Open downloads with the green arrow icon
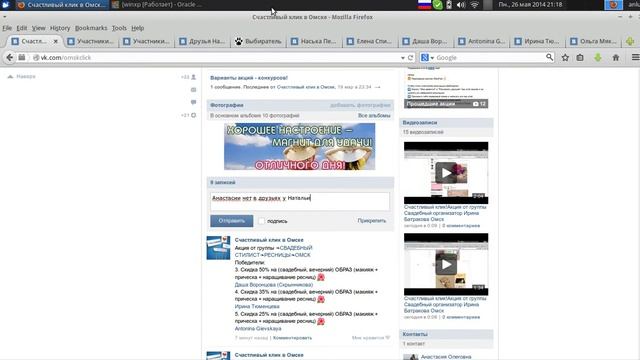 [x=598, y=58]
